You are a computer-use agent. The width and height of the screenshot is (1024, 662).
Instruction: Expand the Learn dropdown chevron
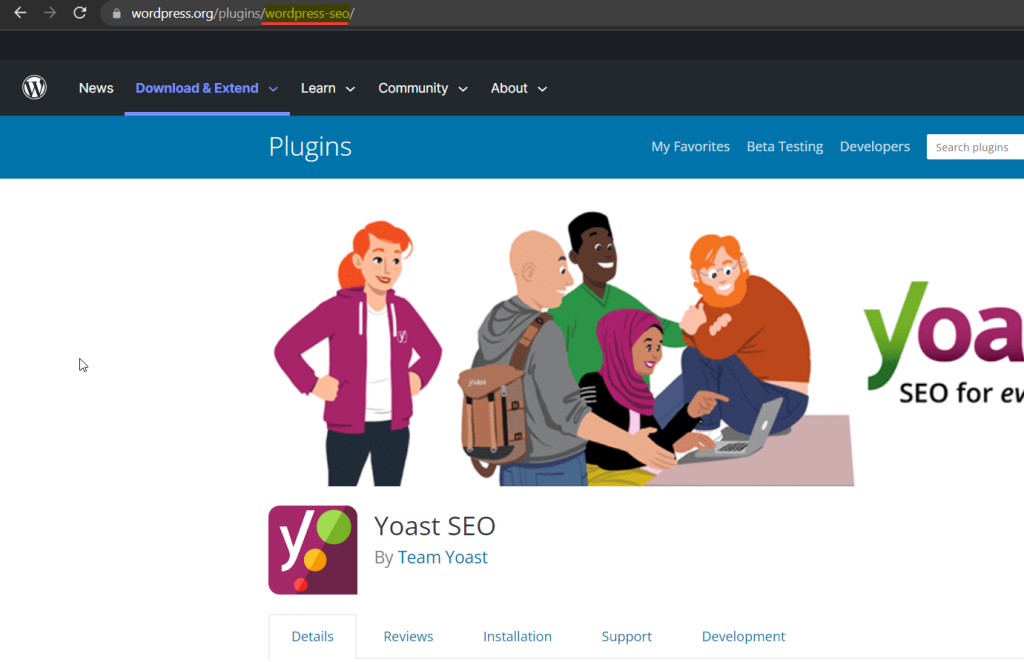350,89
